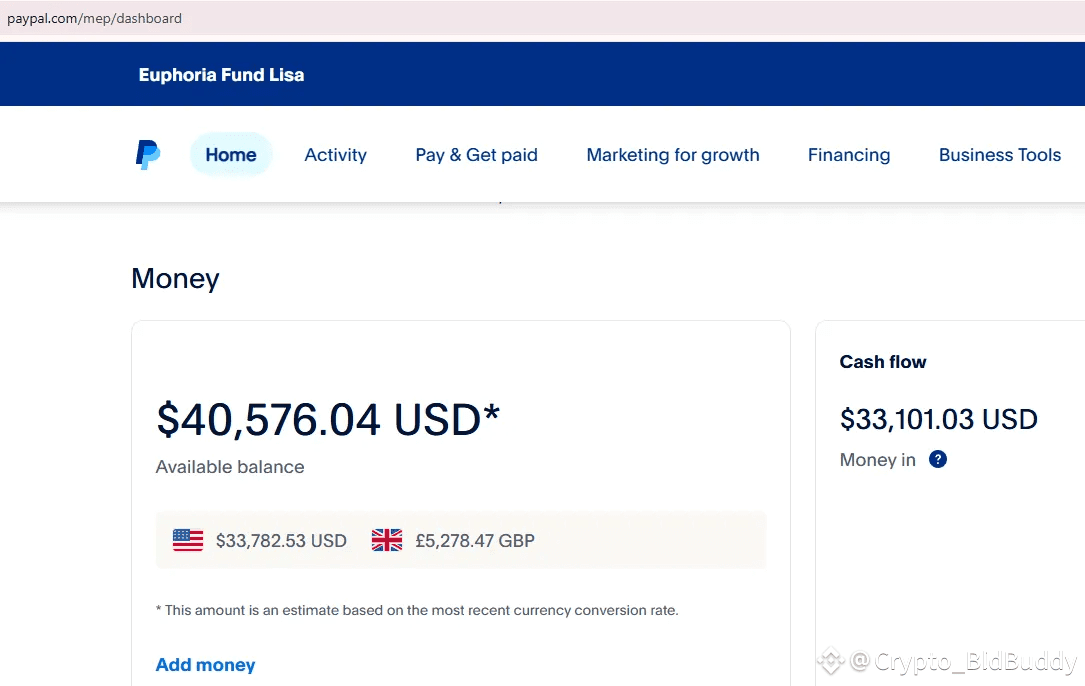Click the Add money link
Screen dimensions: 1085x686
click(205, 665)
